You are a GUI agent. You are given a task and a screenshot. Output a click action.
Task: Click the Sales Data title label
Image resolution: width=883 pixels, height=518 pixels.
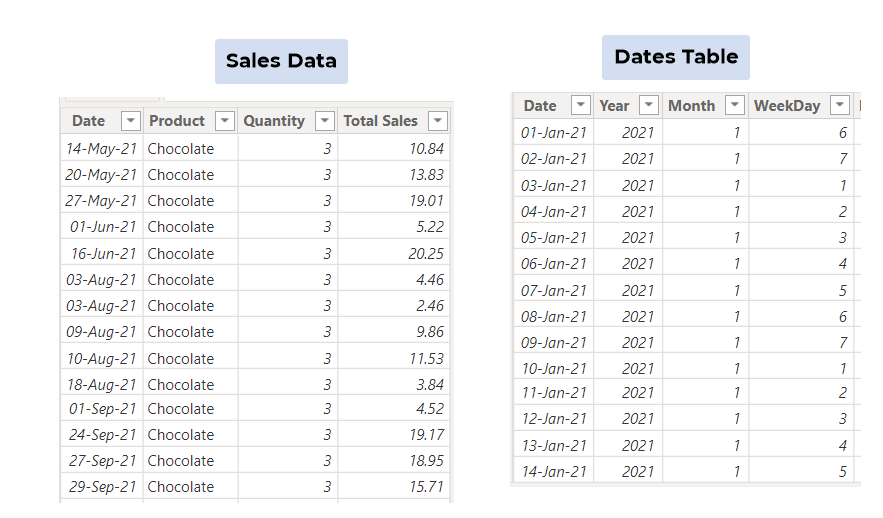click(x=281, y=61)
